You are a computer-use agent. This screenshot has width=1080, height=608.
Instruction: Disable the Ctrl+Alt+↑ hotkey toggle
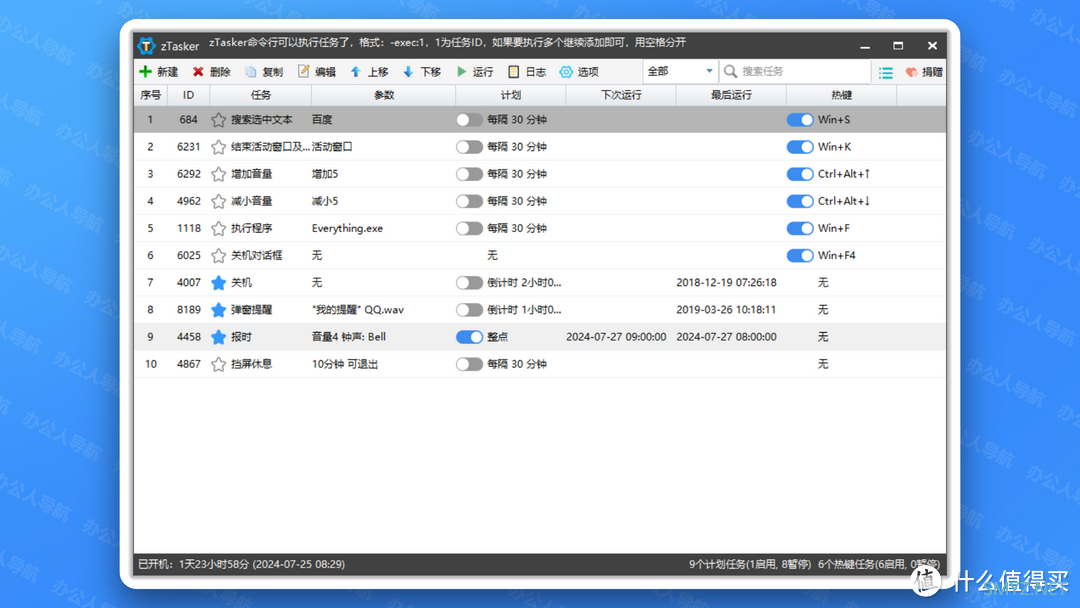tap(800, 174)
